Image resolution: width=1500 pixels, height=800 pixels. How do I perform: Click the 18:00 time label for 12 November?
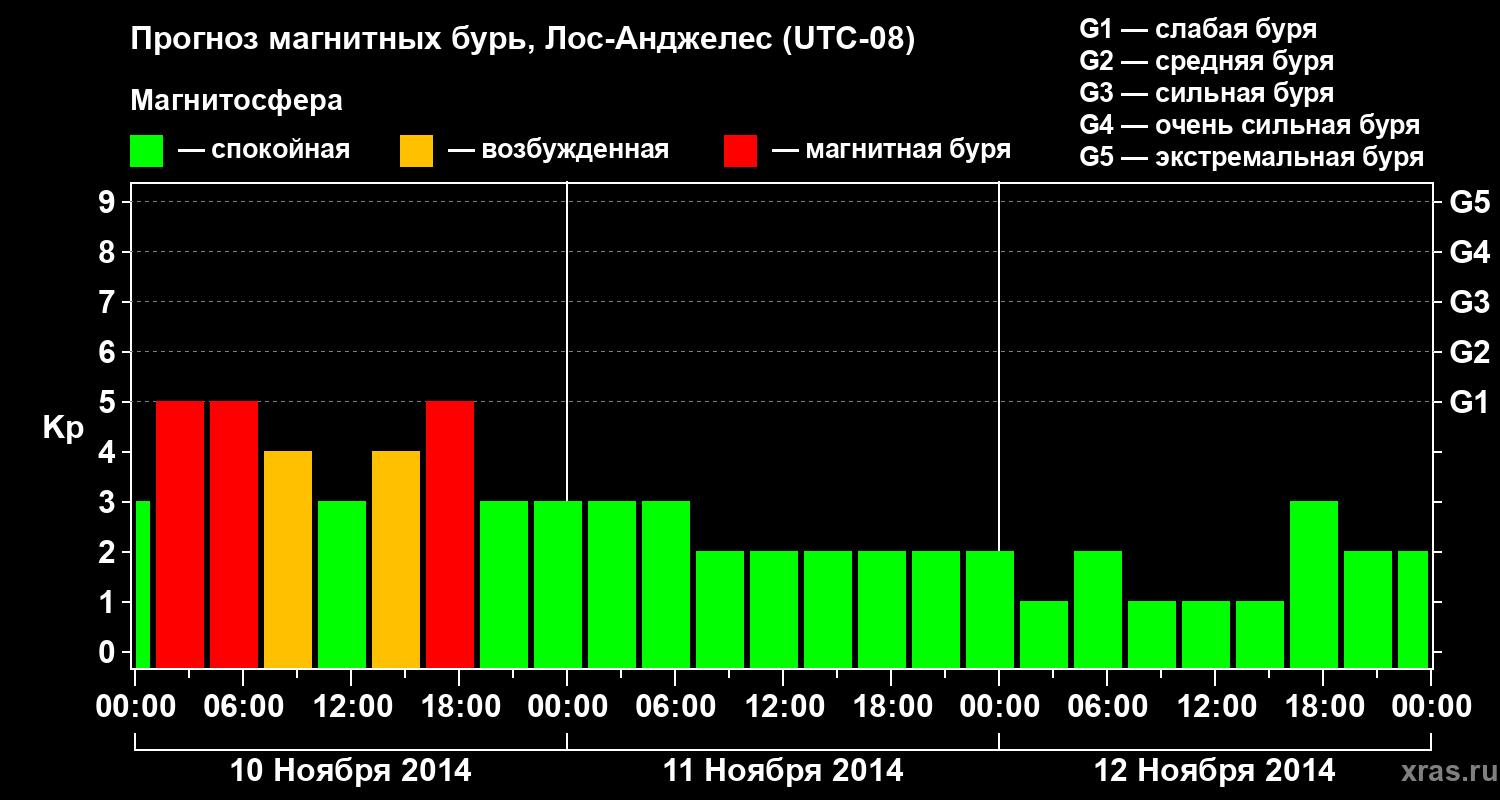click(x=1323, y=707)
